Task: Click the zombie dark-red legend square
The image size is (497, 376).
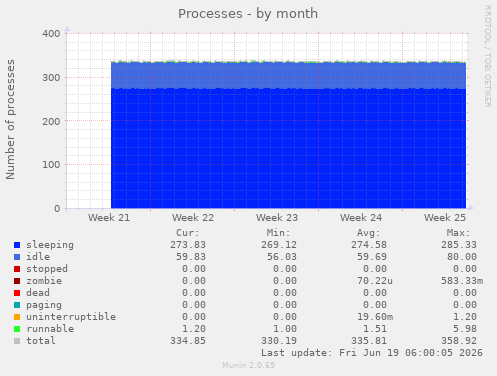Action: (17, 281)
